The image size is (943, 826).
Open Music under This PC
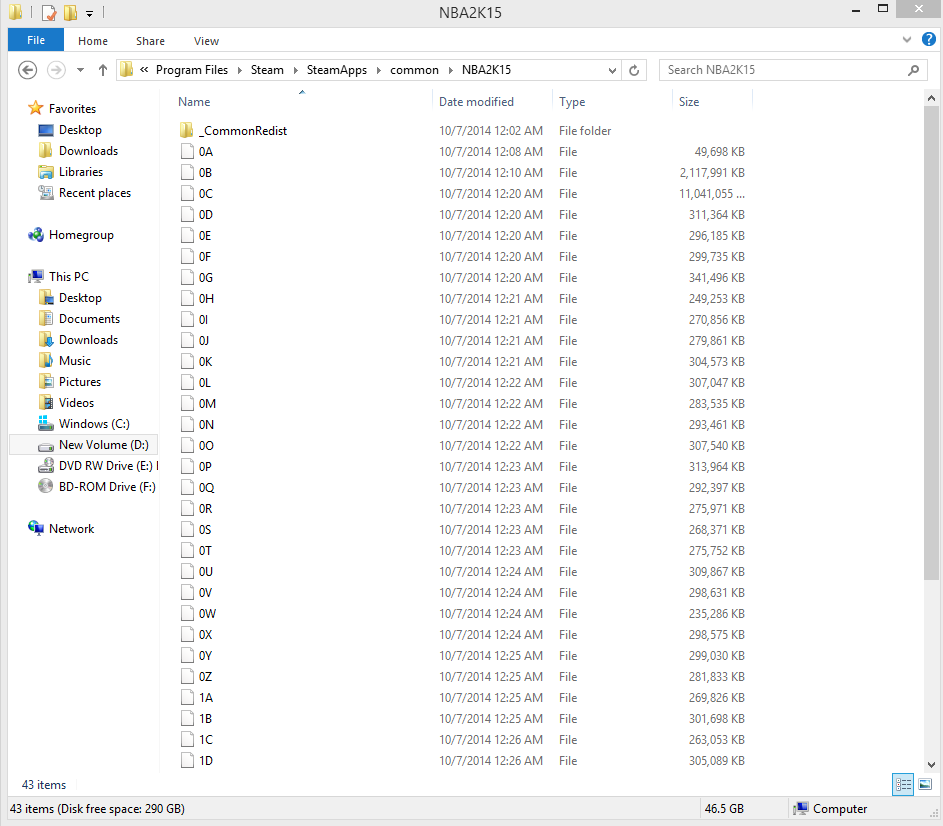(75, 361)
